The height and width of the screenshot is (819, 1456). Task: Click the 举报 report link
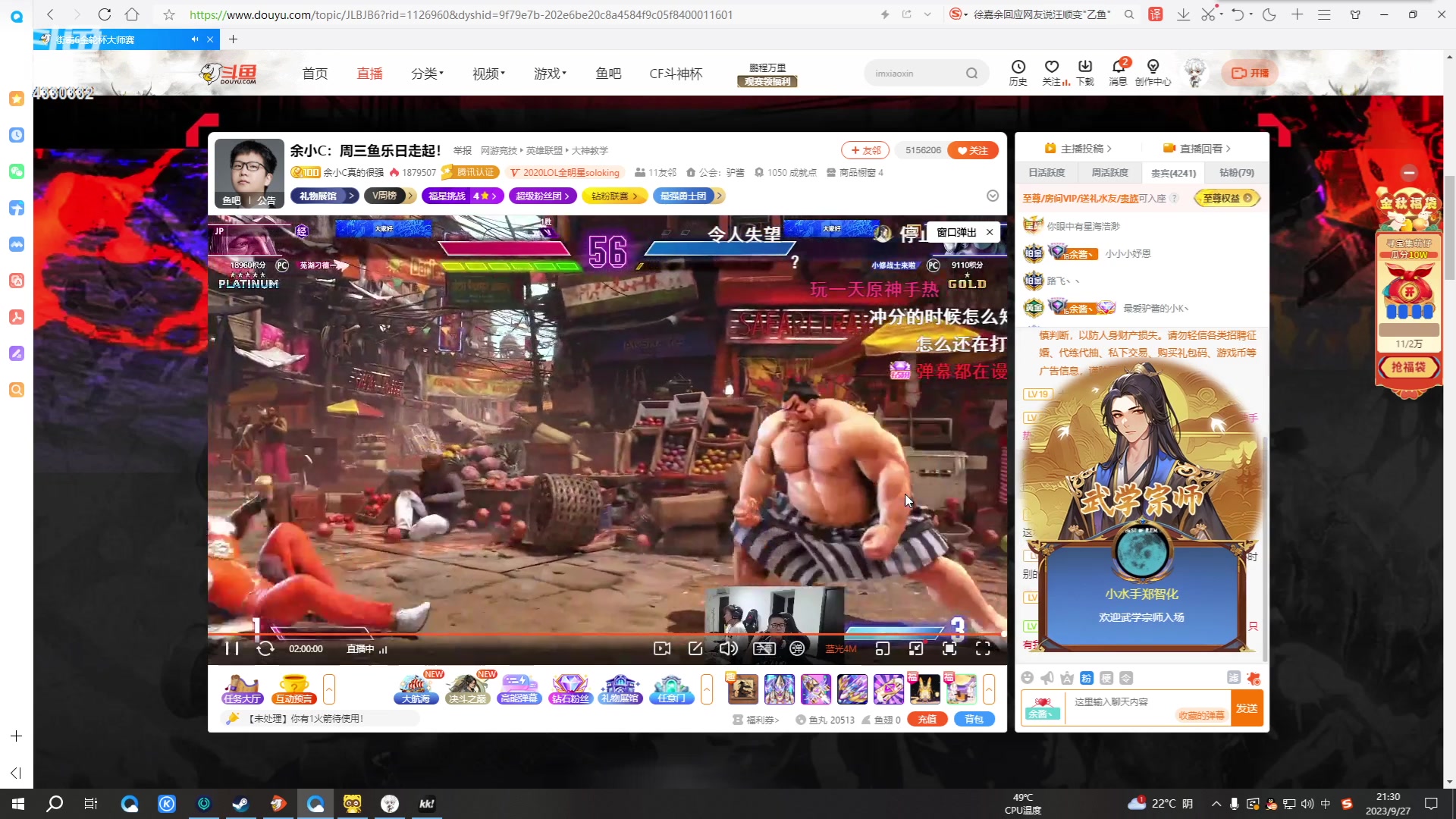[x=463, y=150]
